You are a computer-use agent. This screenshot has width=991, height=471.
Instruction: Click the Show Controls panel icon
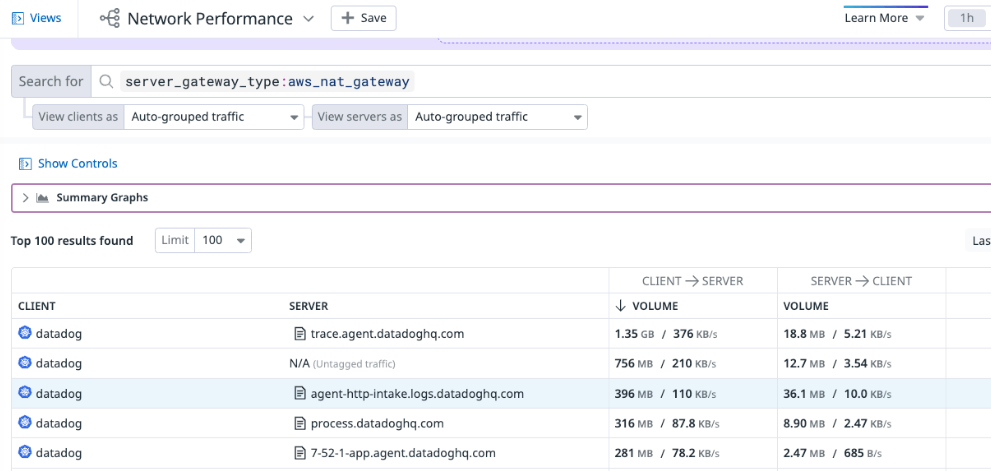(x=25, y=164)
